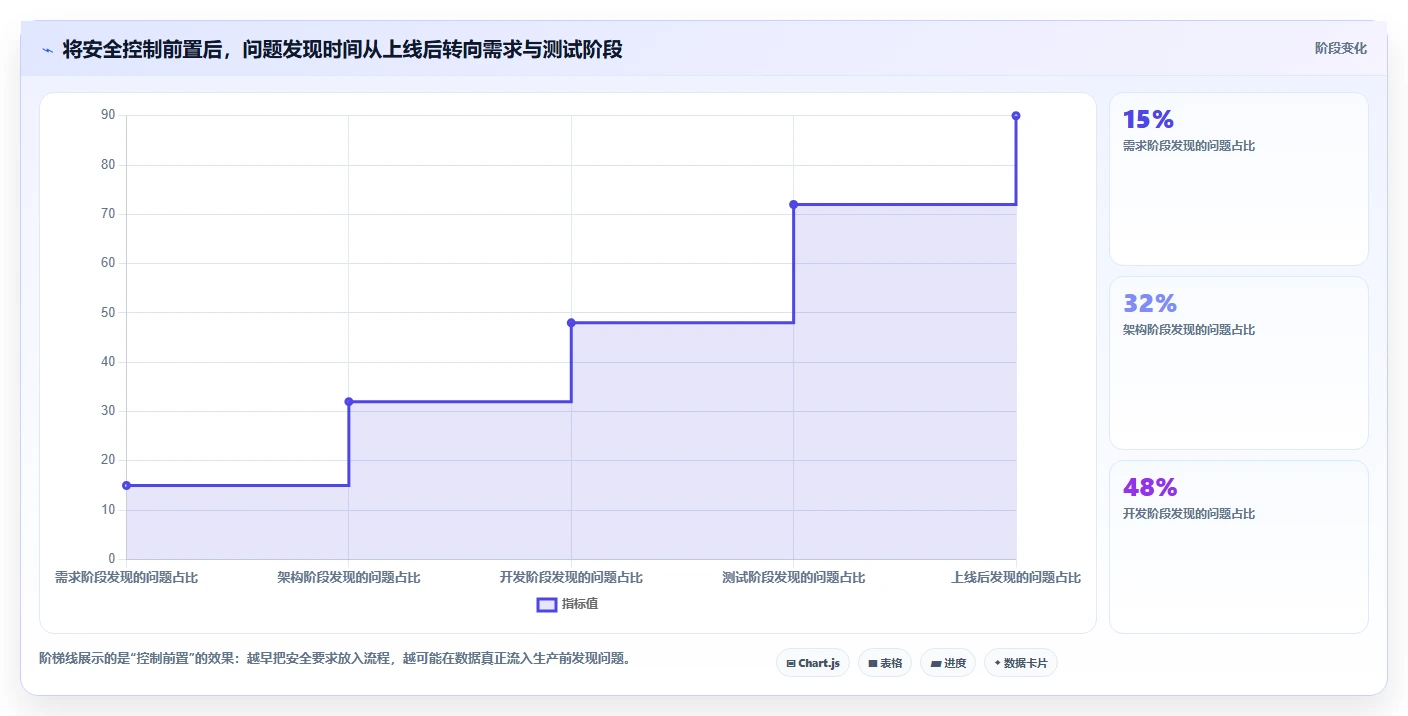
Task: Click the x-axis label 架构阶段发现的问题占比
Action: [349, 578]
